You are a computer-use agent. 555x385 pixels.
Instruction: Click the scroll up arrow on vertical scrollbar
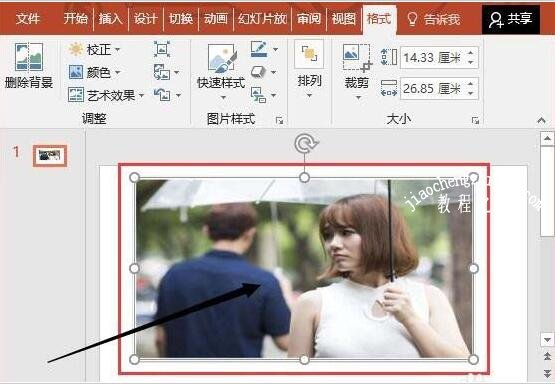pyautogui.click(x=547, y=138)
